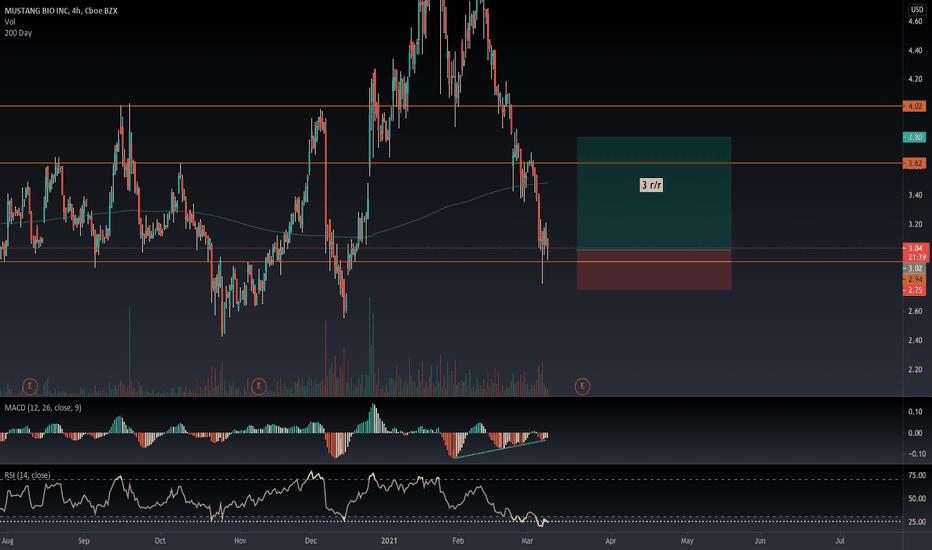This screenshot has width=932, height=550.
Task: Click the 21:39 bar countdown label
Action: (x=915, y=257)
